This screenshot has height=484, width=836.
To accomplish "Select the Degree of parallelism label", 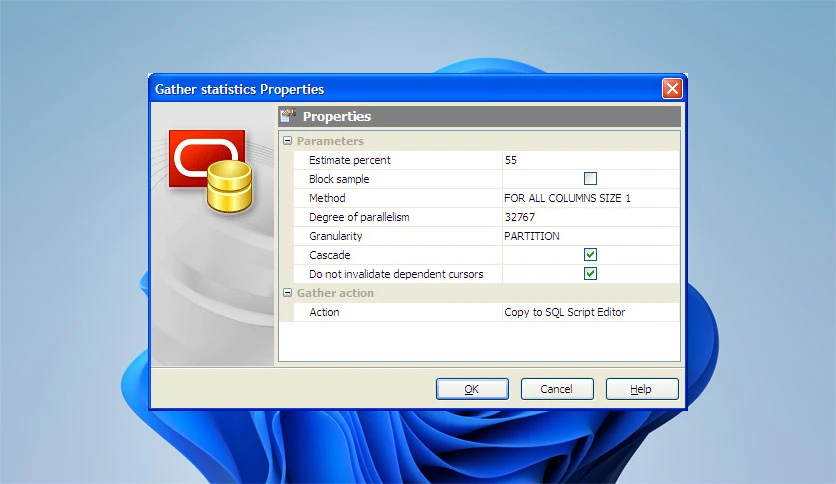I will [x=359, y=217].
